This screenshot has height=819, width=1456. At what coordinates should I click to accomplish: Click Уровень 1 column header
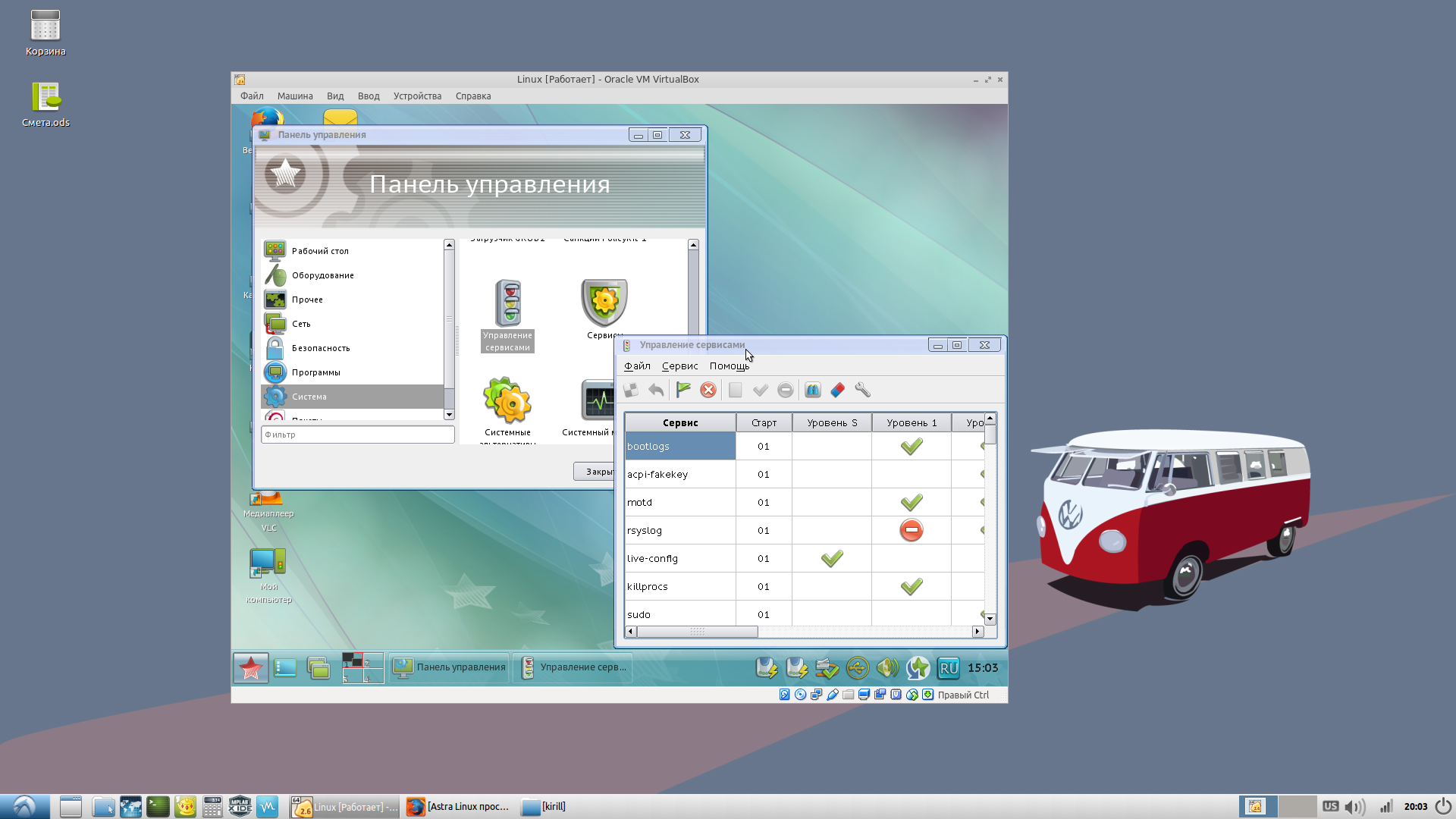(x=912, y=422)
